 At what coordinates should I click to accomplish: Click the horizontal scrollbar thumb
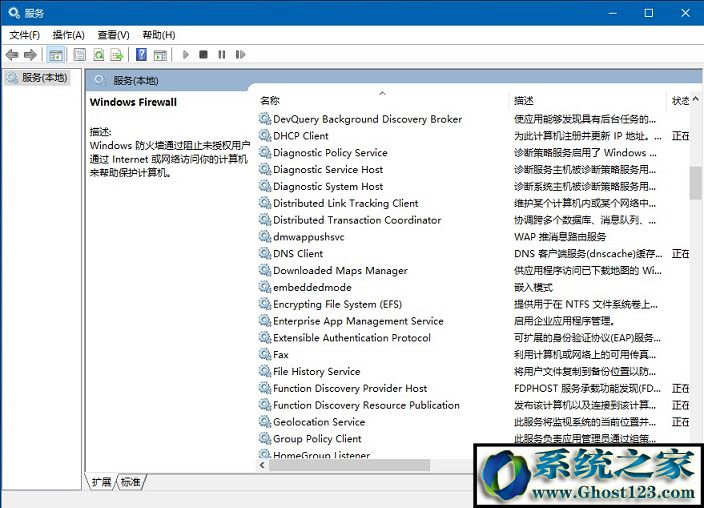click(x=349, y=465)
